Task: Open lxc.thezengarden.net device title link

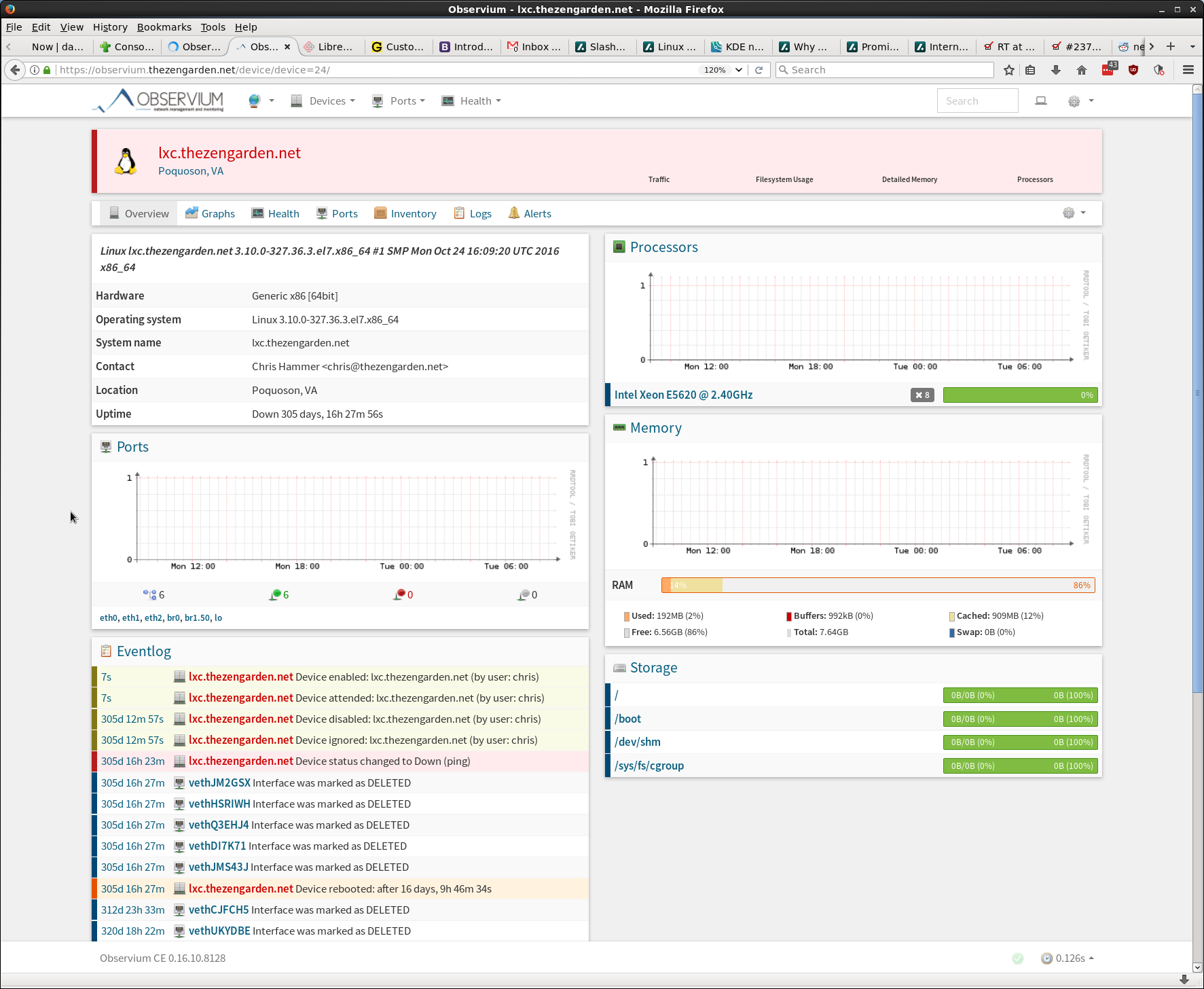Action: (x=230, y=153)
